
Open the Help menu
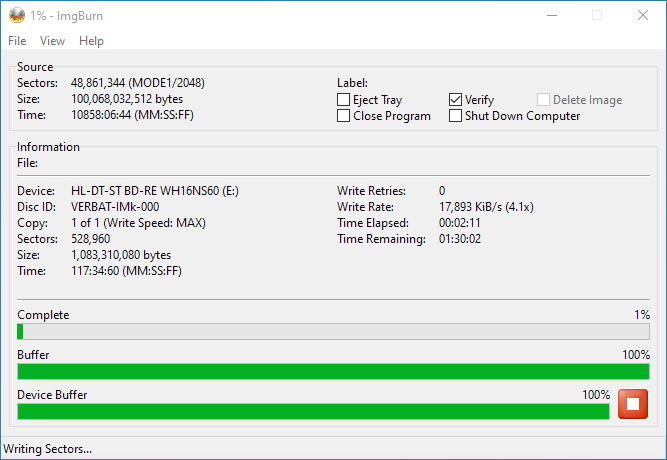coord(91,41)
